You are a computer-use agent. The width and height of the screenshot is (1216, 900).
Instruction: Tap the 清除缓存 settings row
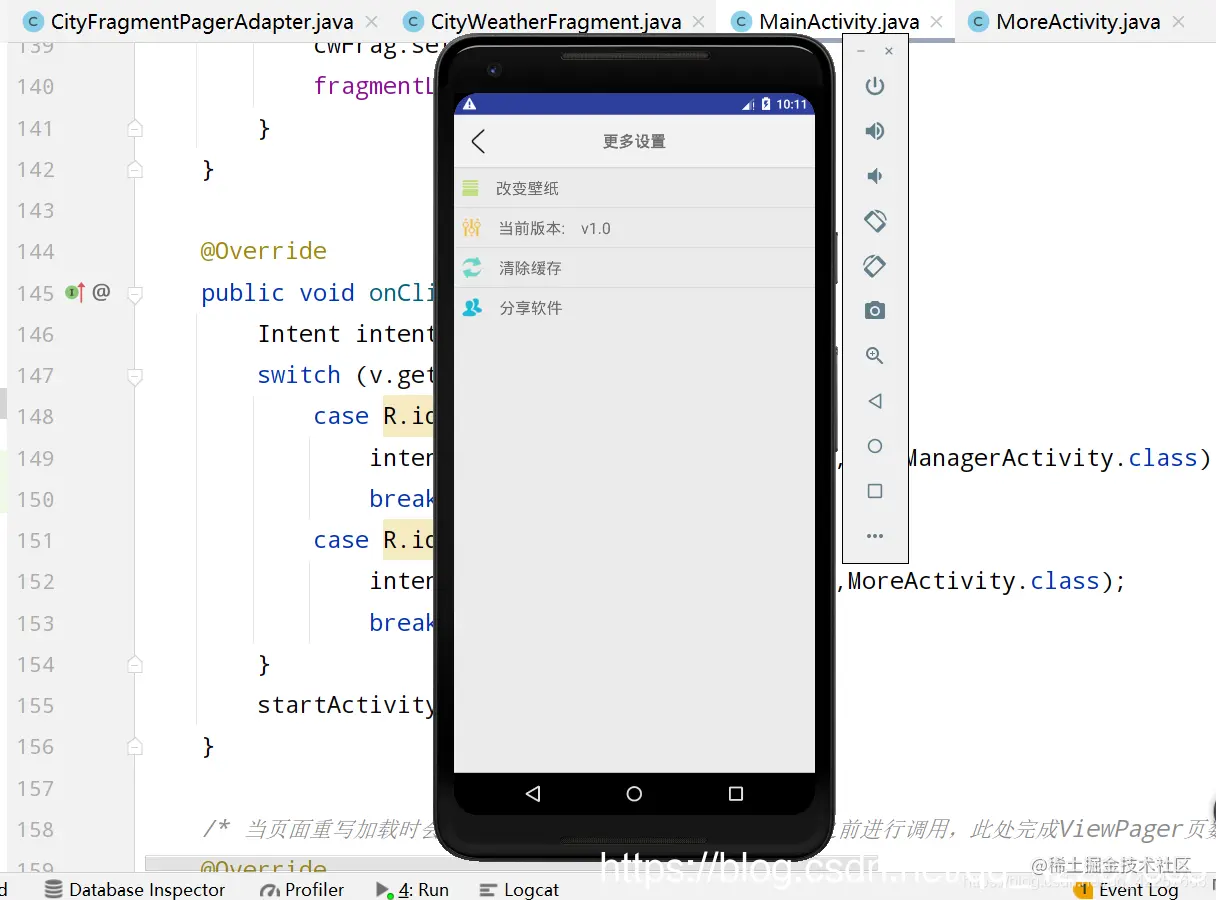[x=634, y=268]
